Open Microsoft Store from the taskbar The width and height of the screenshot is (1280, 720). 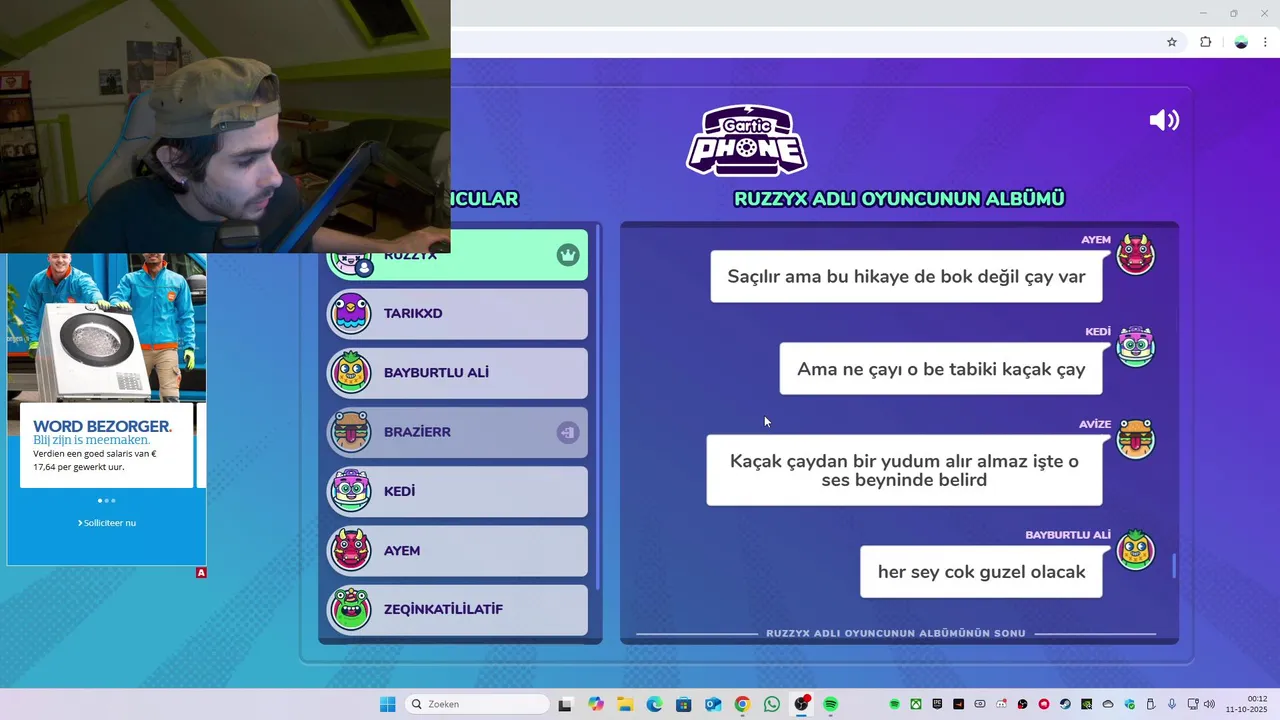point(683,704)
